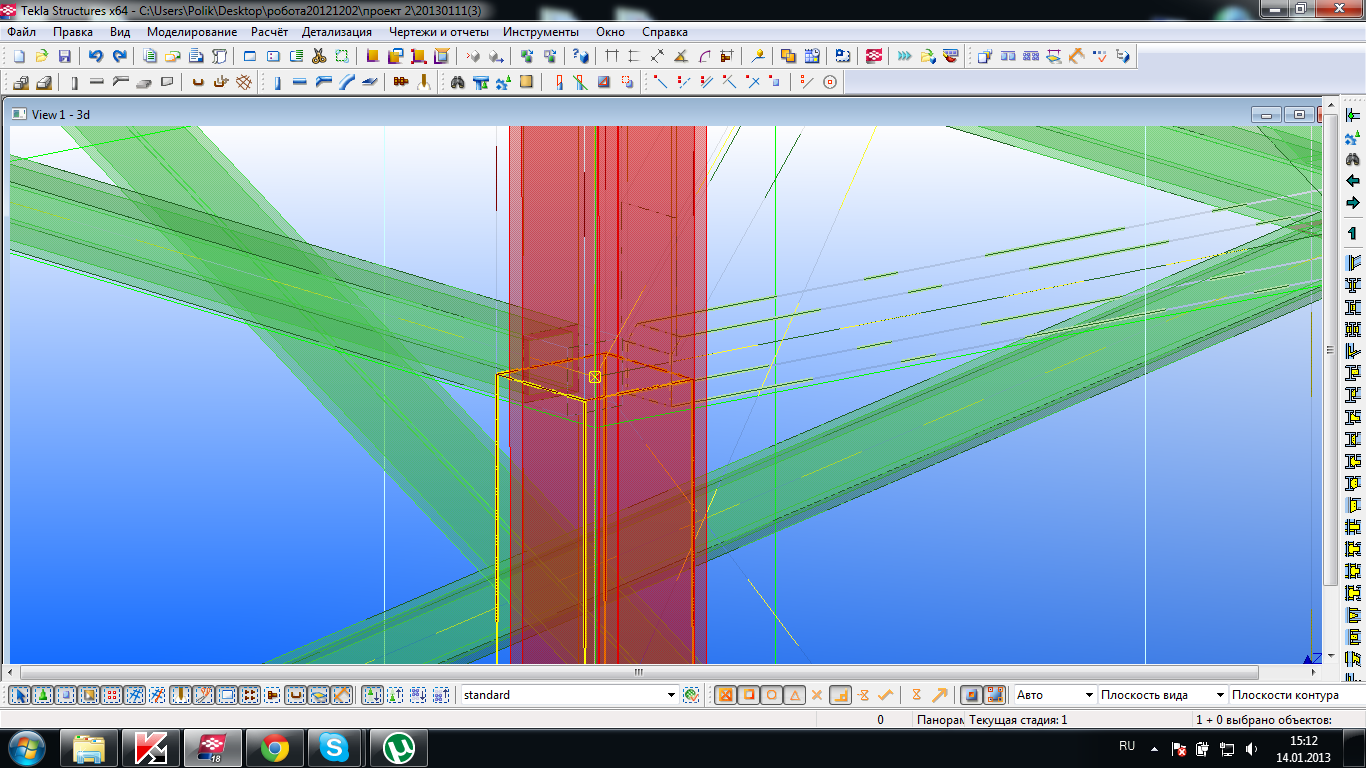Select the create steel beam tool
Image resolution: width=1366 pixels, height=768 pixels.
(x=299, y=82)
